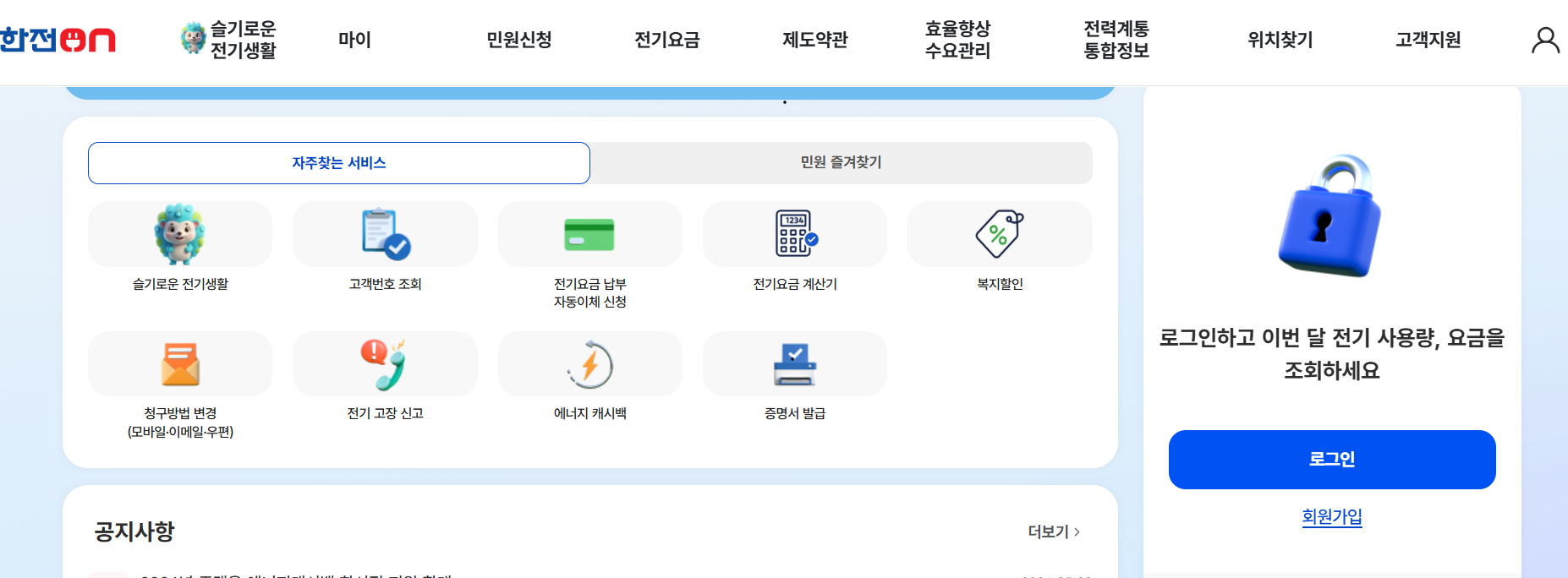The width and height of the screenshot is (1568, 578).
Task: Click the blue 로그인 button
Action: tap(1332, 460)
